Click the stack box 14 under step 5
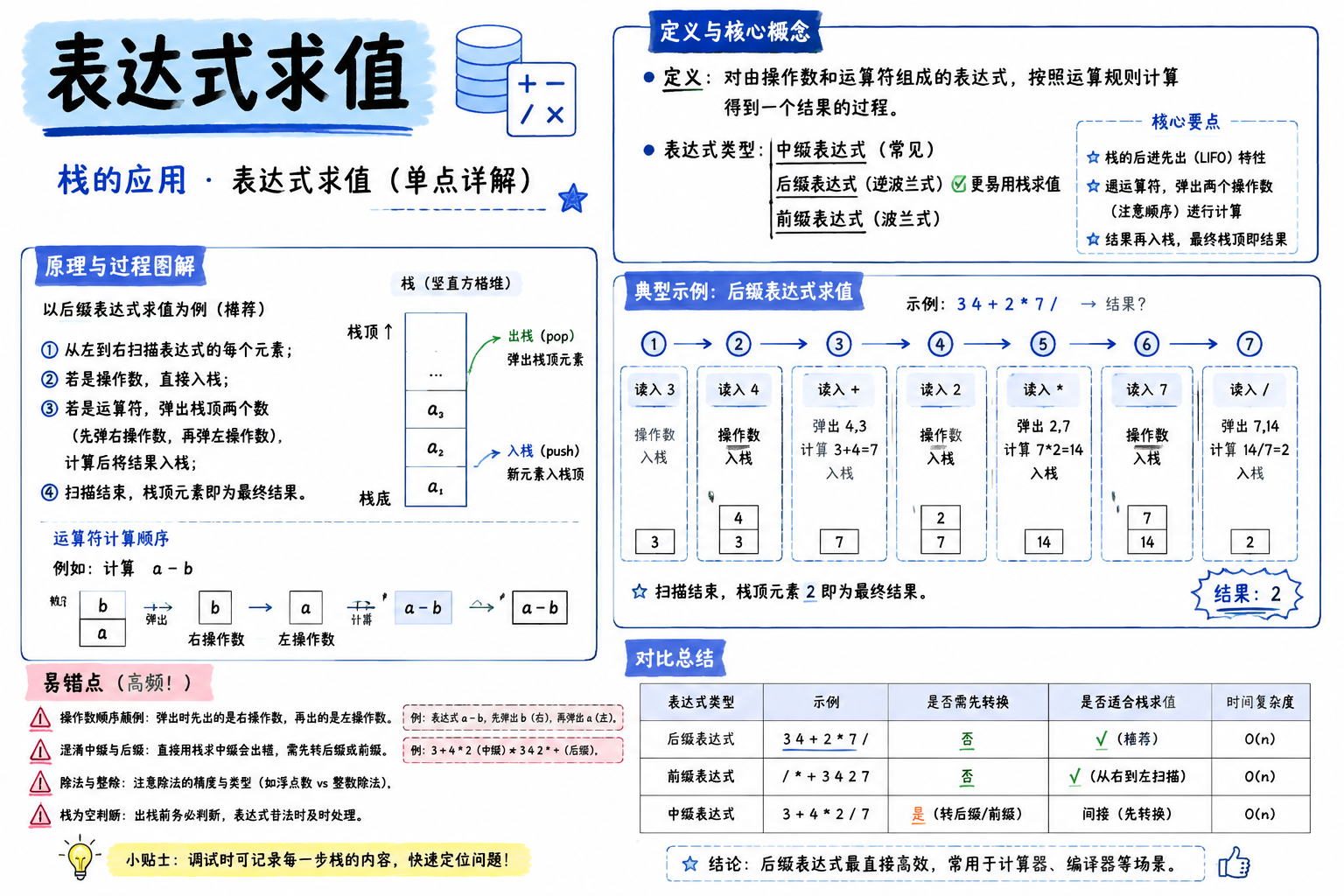This screenshot has height=896, width=1344. click(1044, 542)
